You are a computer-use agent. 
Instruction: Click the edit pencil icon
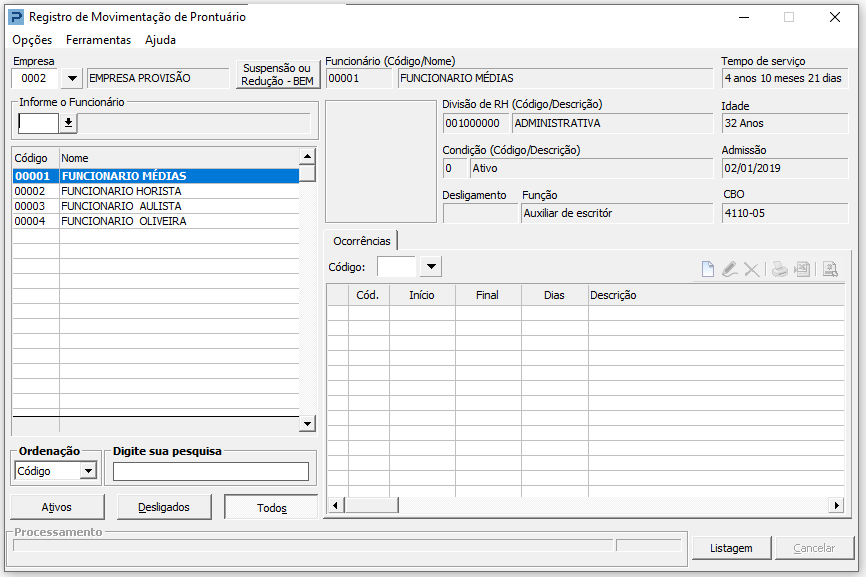coord(730,269)
